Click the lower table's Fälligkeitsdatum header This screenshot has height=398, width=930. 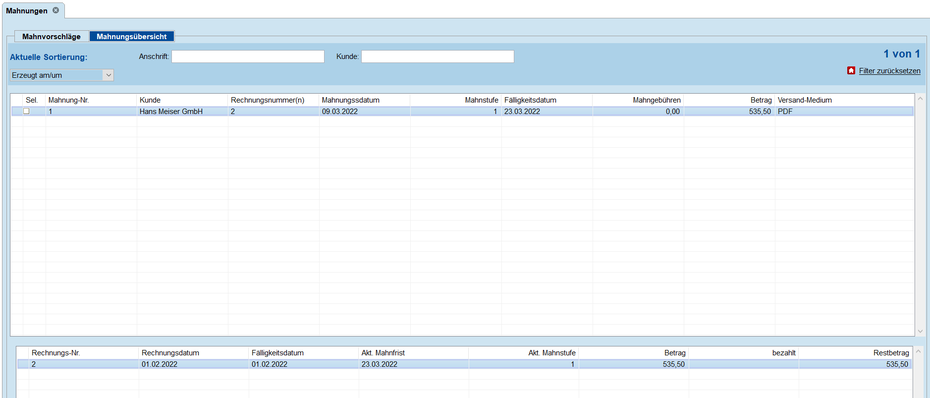pyautogui.click(x=304, y=353)
